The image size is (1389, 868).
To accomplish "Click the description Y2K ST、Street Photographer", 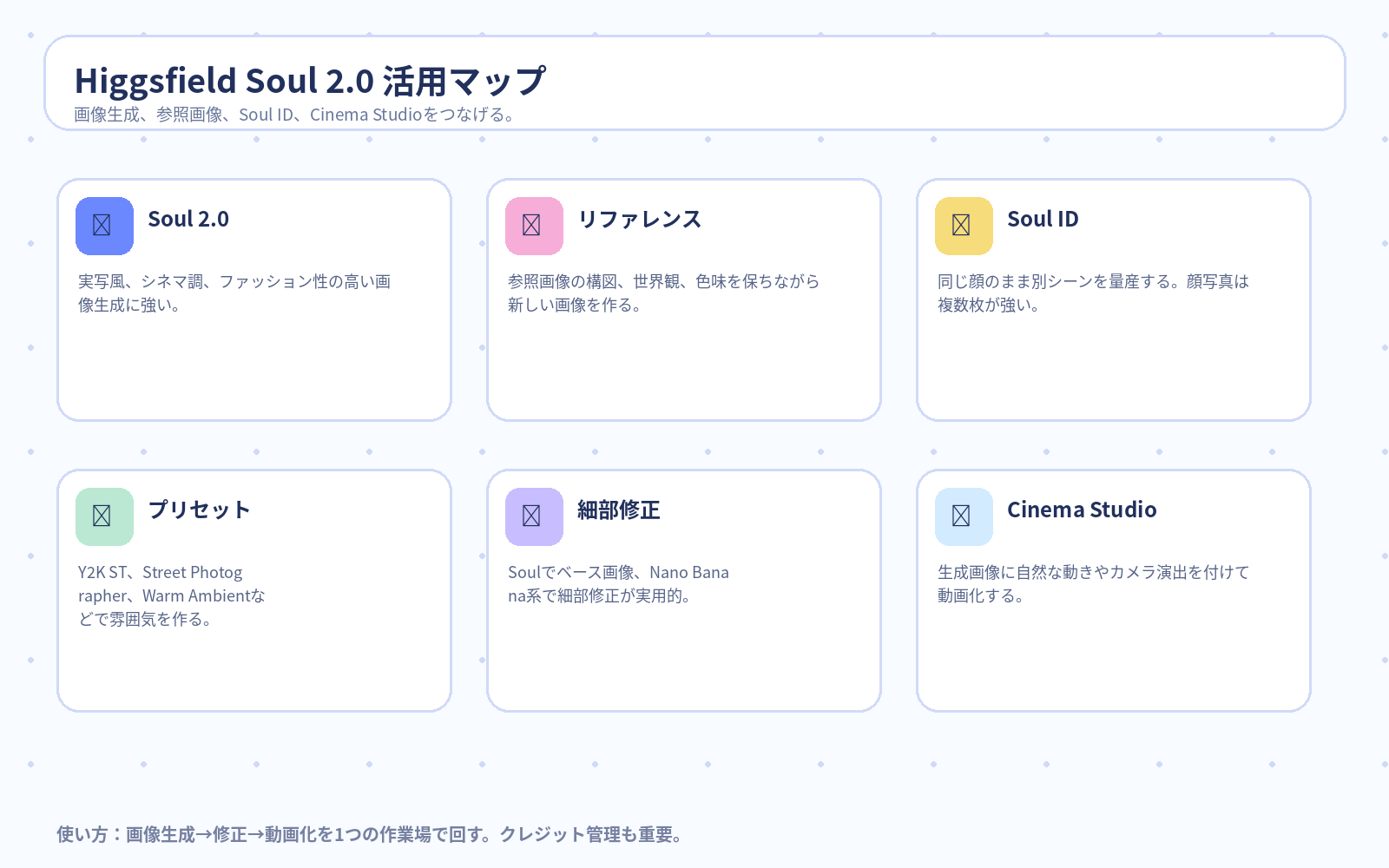I will pyautogui.click(x=171, y=595).
